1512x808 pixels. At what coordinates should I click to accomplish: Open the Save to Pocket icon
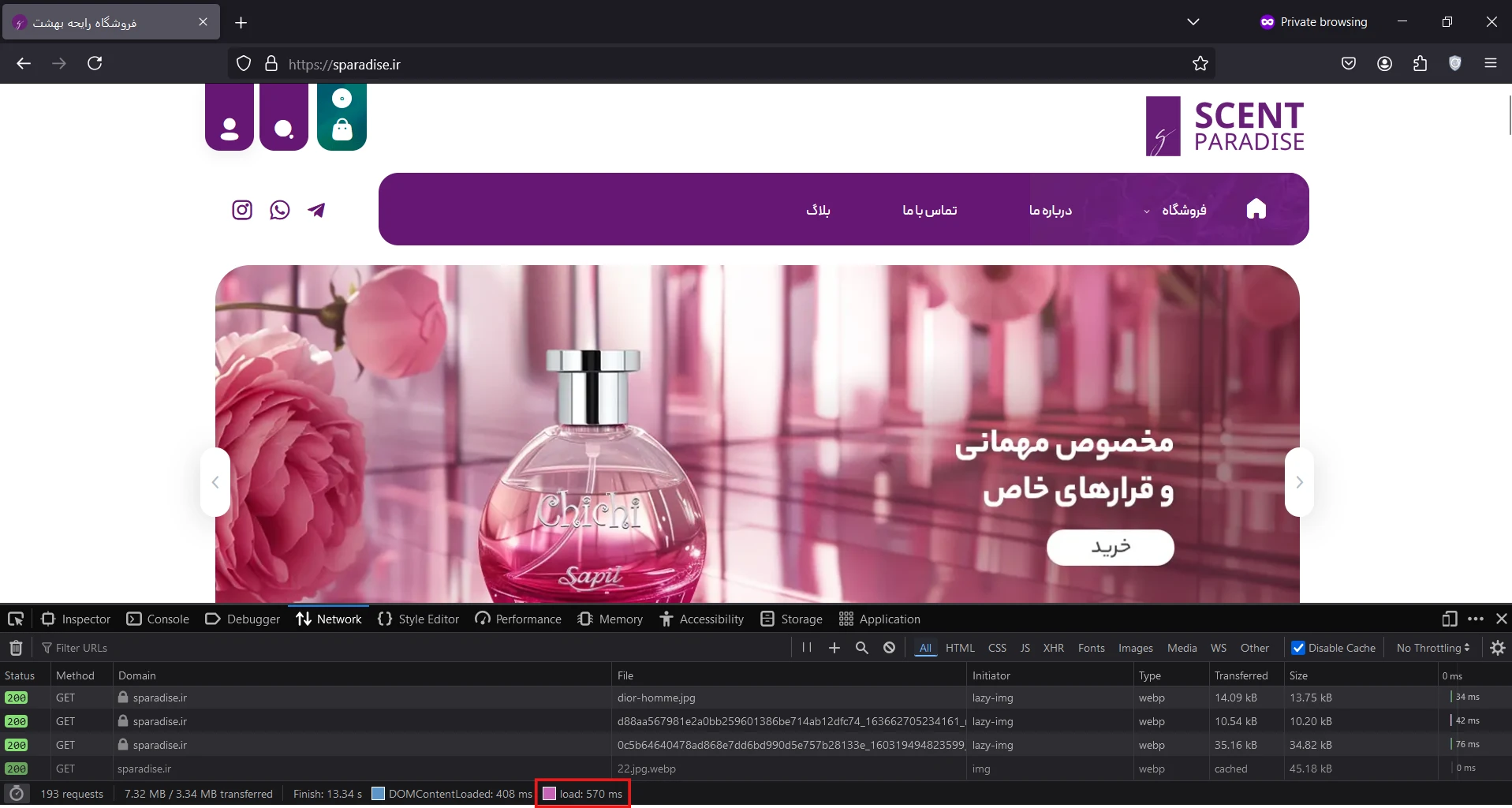[x=1349, y=63]
